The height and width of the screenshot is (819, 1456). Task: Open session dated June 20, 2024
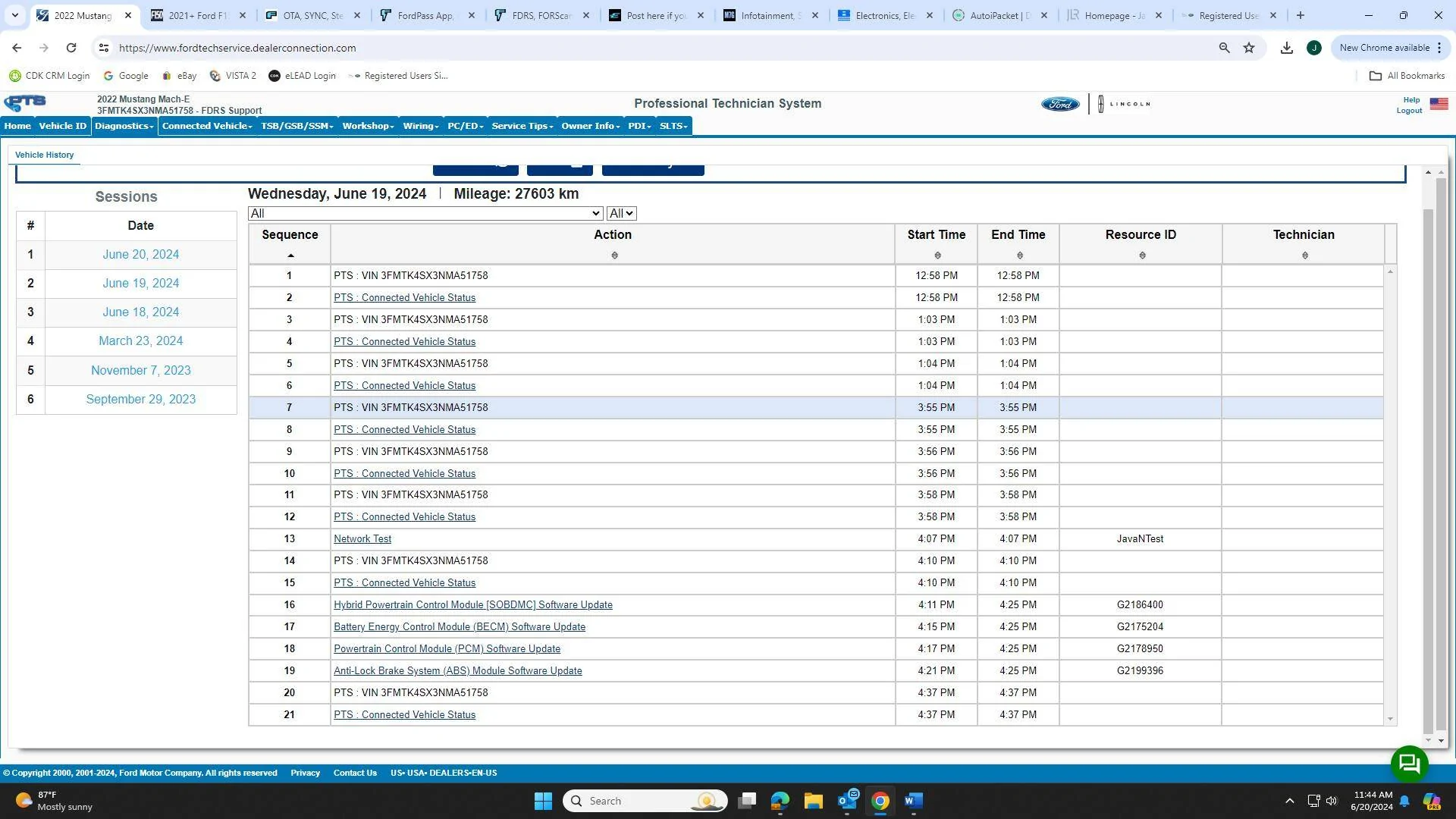pyautogui.click(x=141, y=255)
